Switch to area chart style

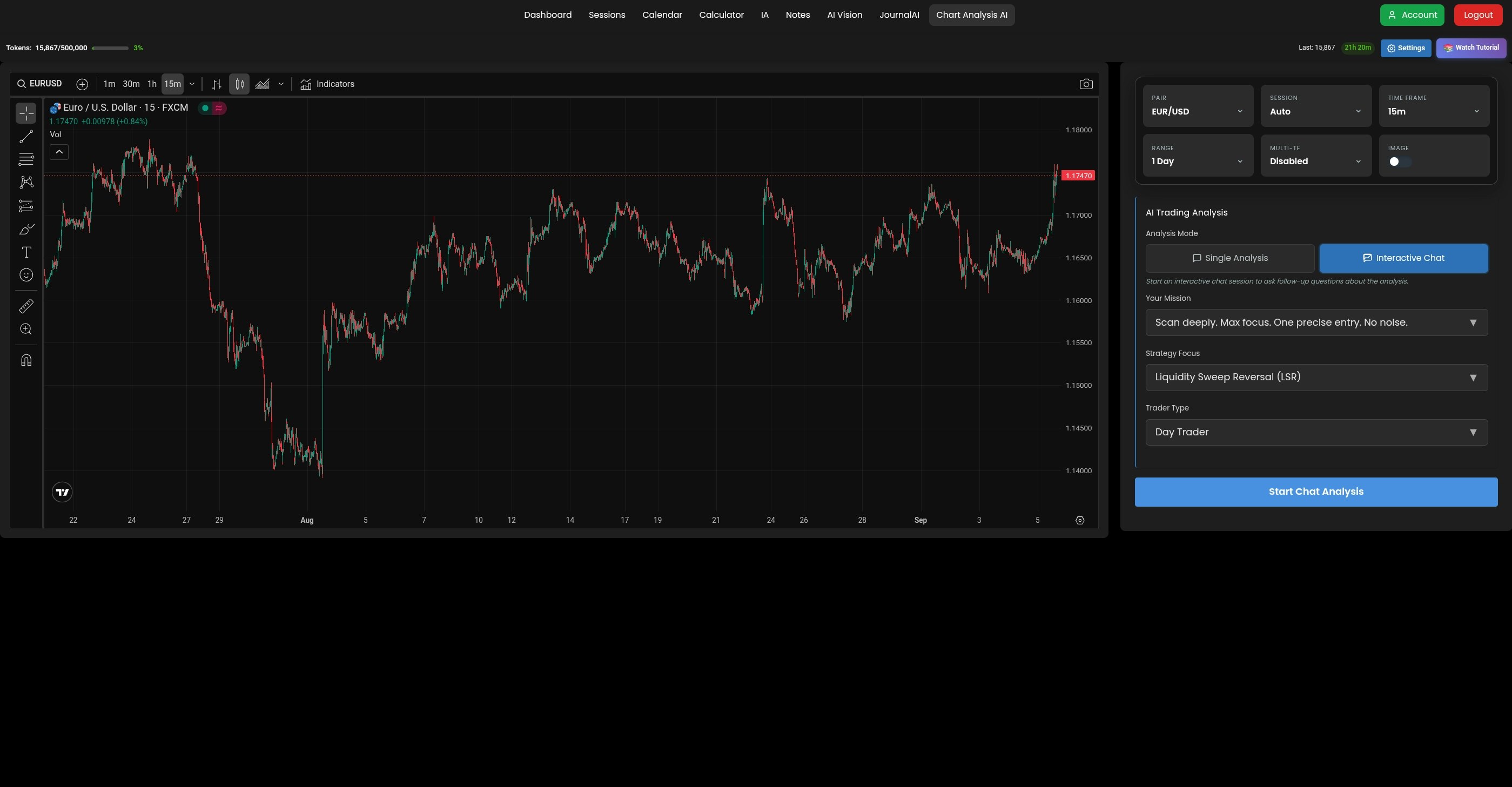coord(263,84)
